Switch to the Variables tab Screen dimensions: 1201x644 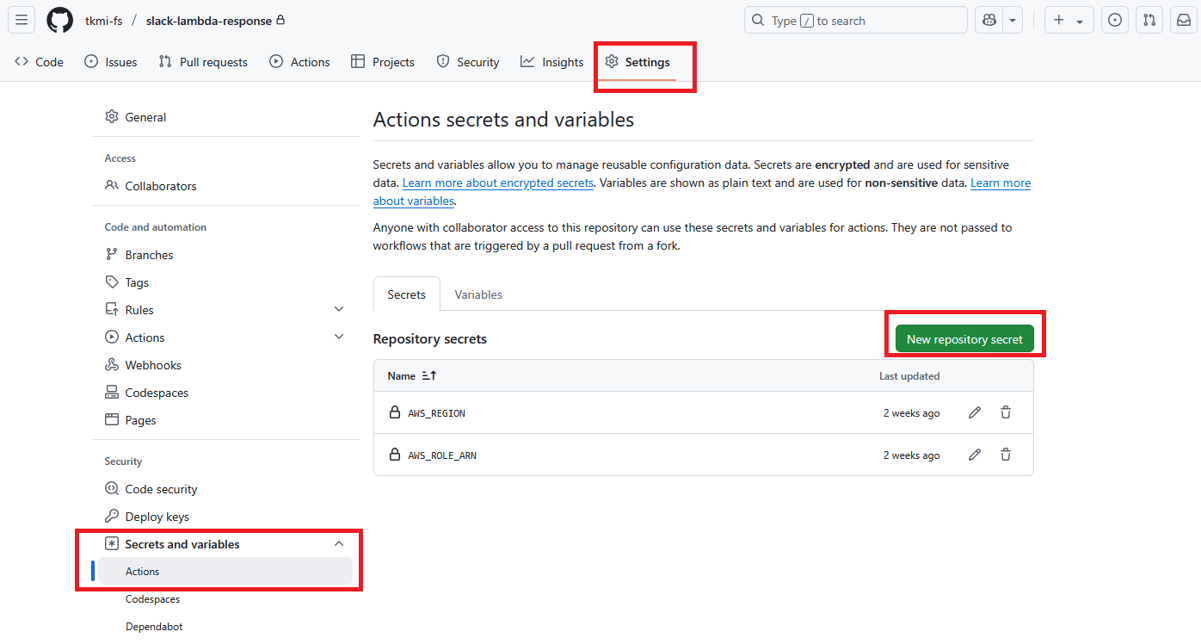point(478,294)
